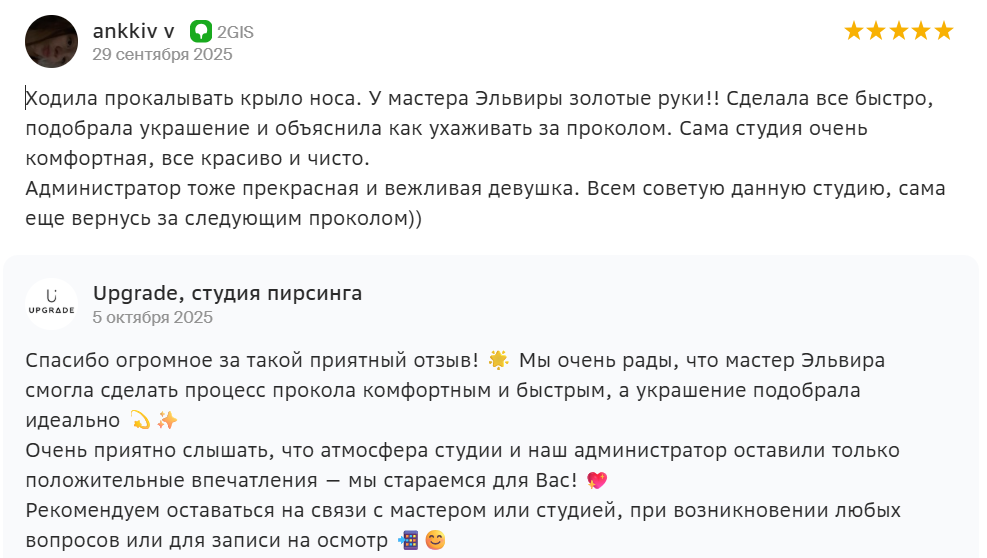Viewport: 987px width, 558px height.
Task: Click the sparkles emoji in the reply
Action: [166, 420]
